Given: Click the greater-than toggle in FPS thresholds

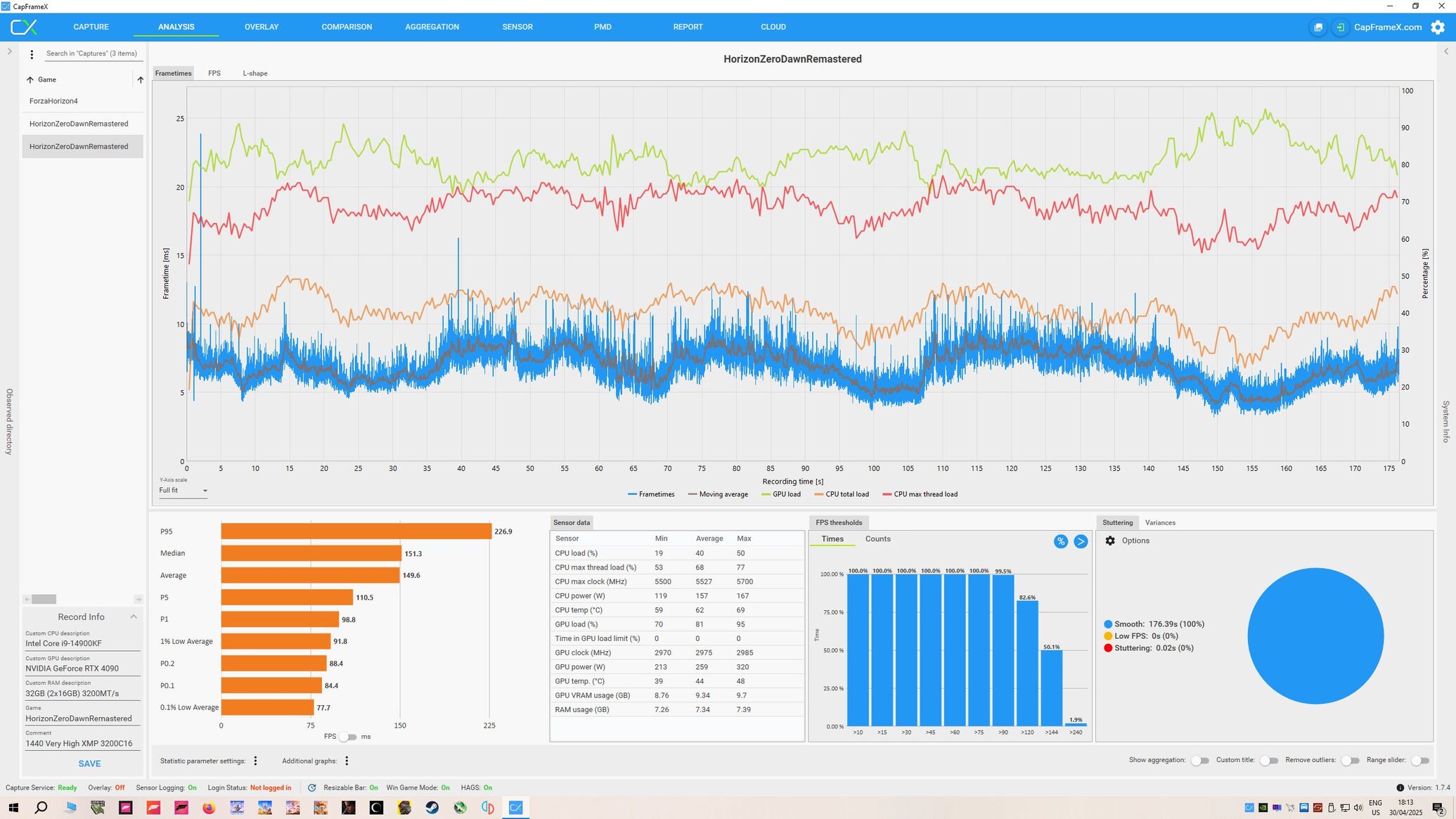Looking at the screenshot, I should pos(1081,541).
